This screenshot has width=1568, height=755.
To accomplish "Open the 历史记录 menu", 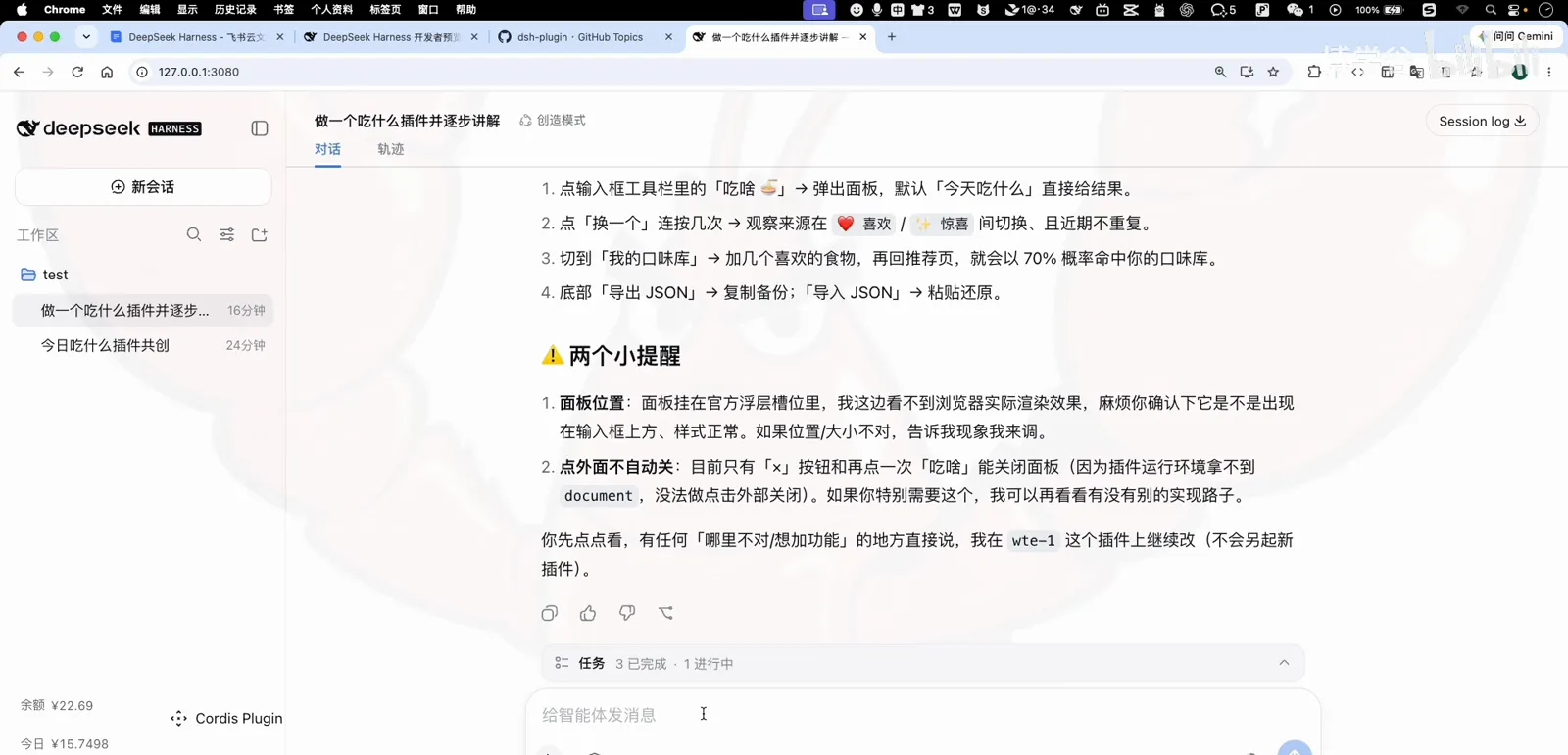I will click(235, 10).
